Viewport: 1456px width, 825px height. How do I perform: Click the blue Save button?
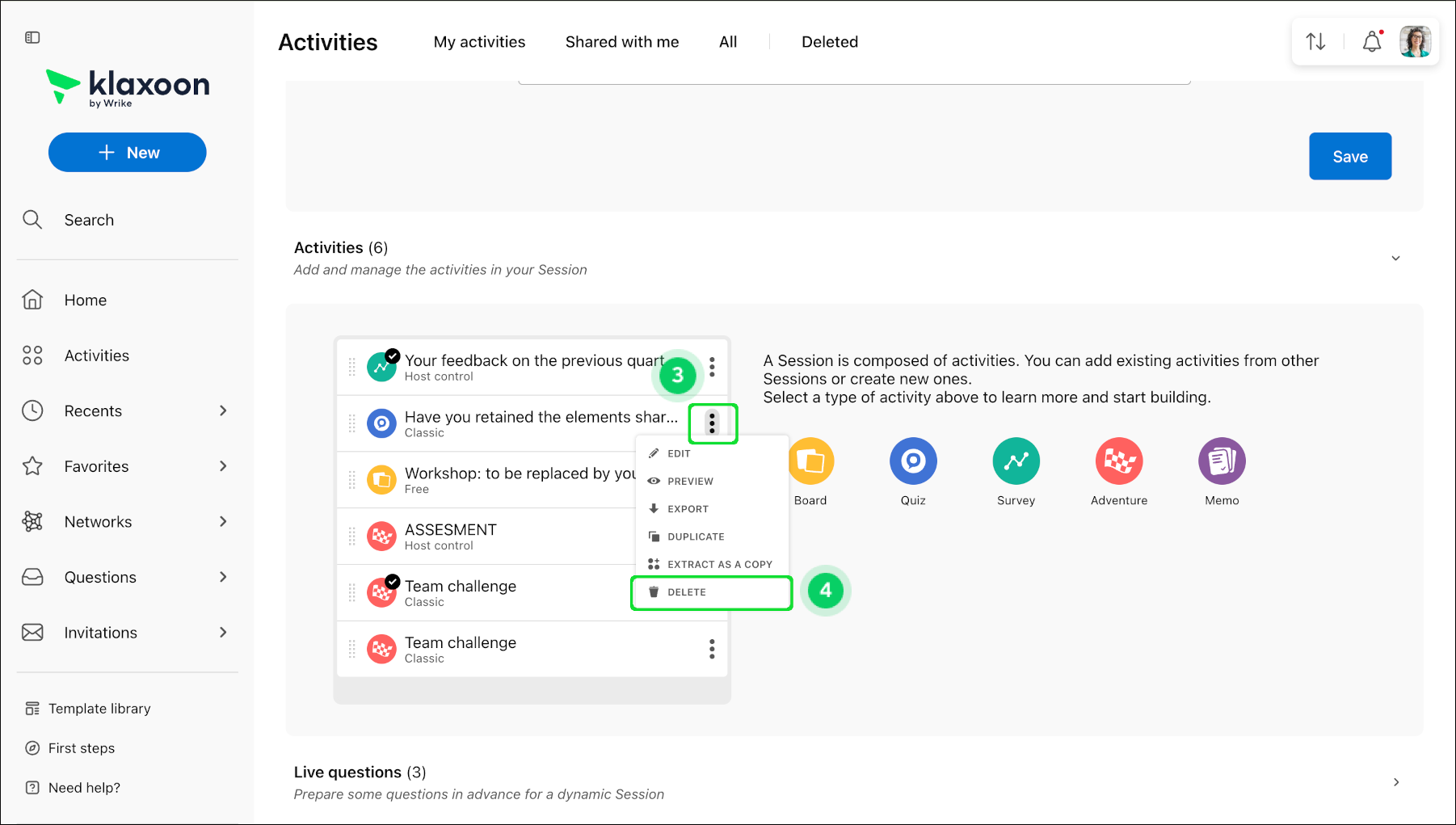[x=1350, y=156]
